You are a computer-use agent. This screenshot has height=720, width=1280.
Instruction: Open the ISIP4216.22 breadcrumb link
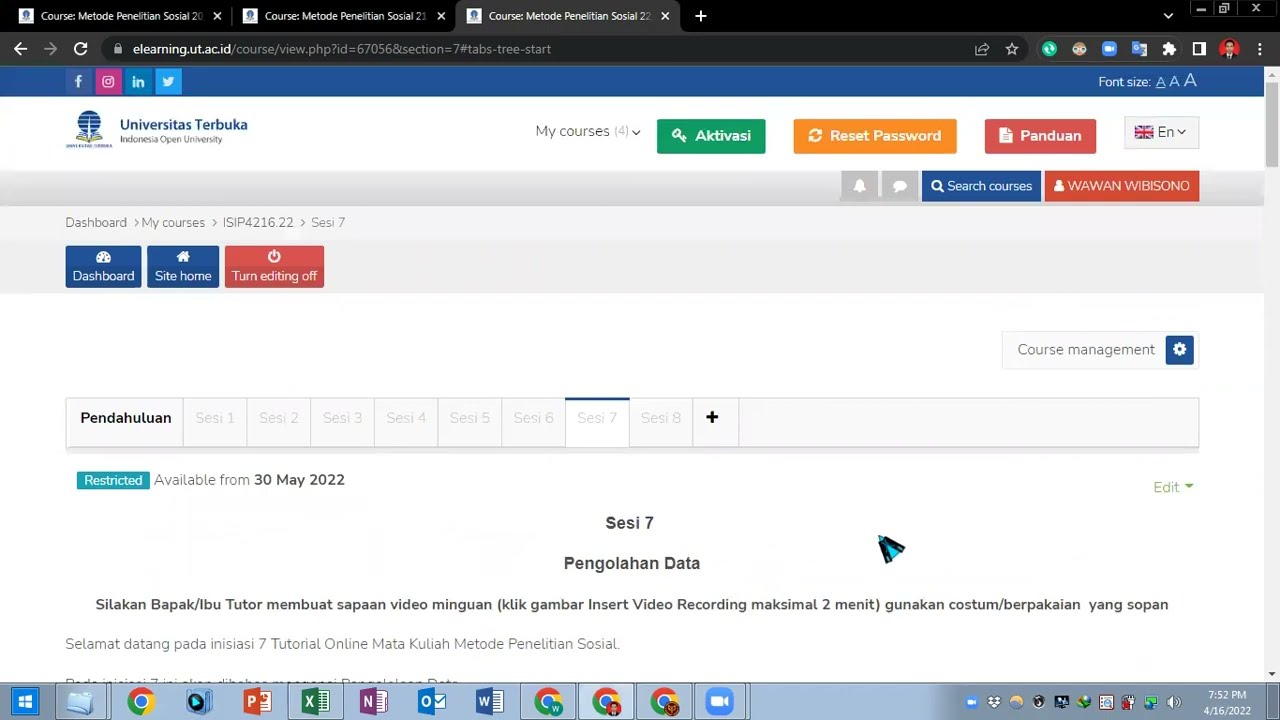click(258, 223)
